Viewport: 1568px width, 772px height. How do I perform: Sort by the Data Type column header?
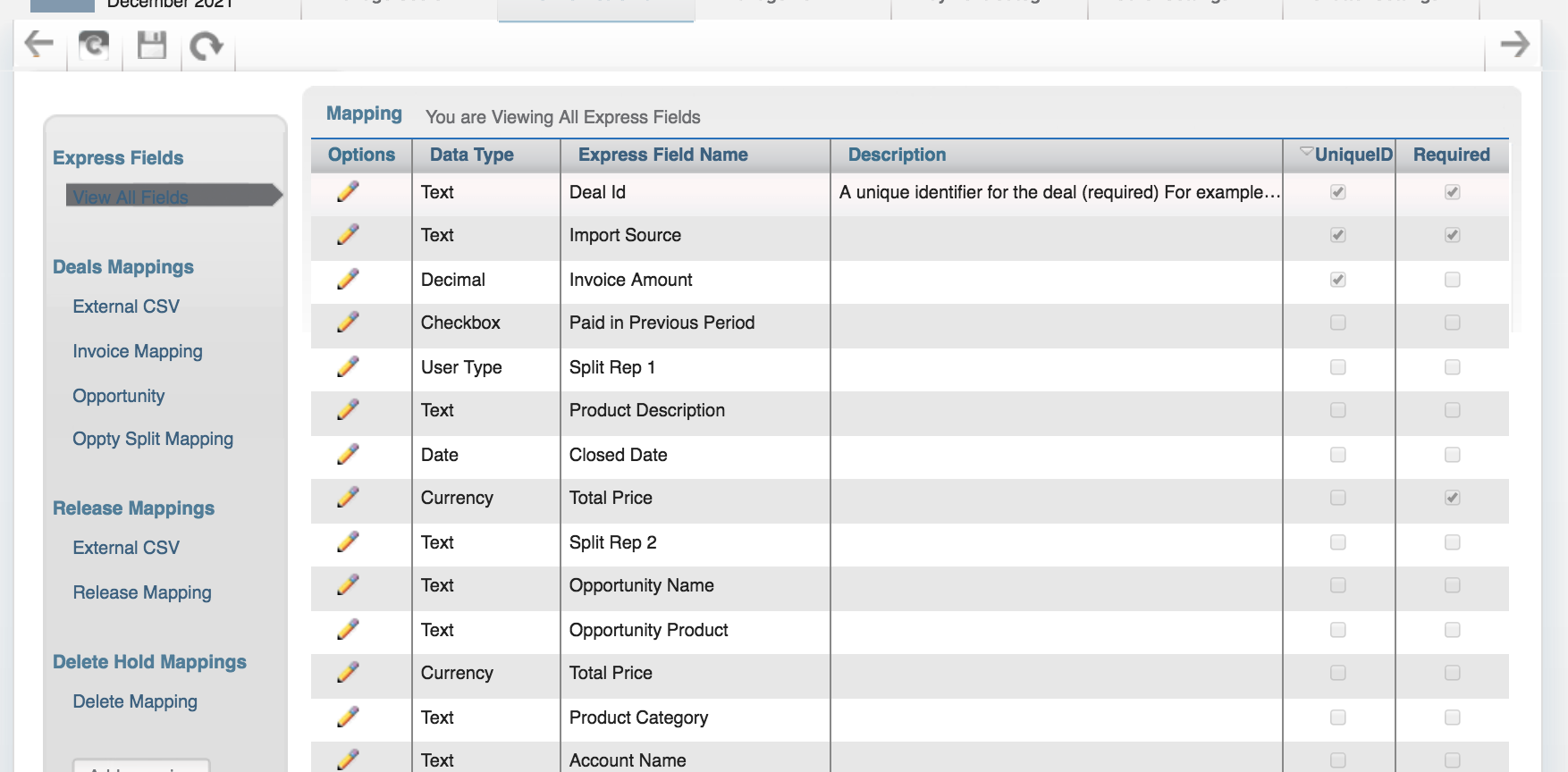click(x=472, y=155)
